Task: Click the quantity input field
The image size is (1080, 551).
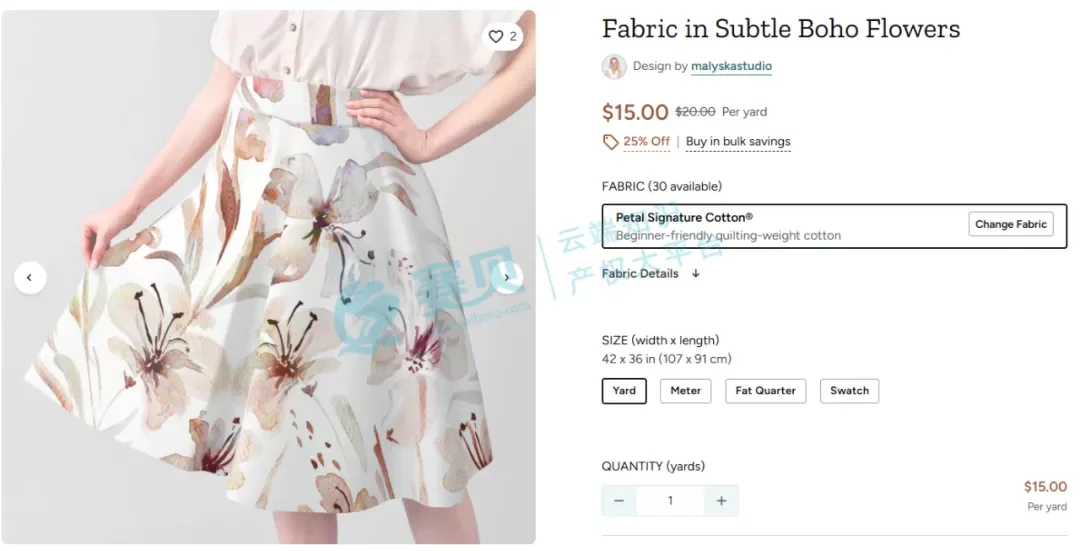Action: 670,501
